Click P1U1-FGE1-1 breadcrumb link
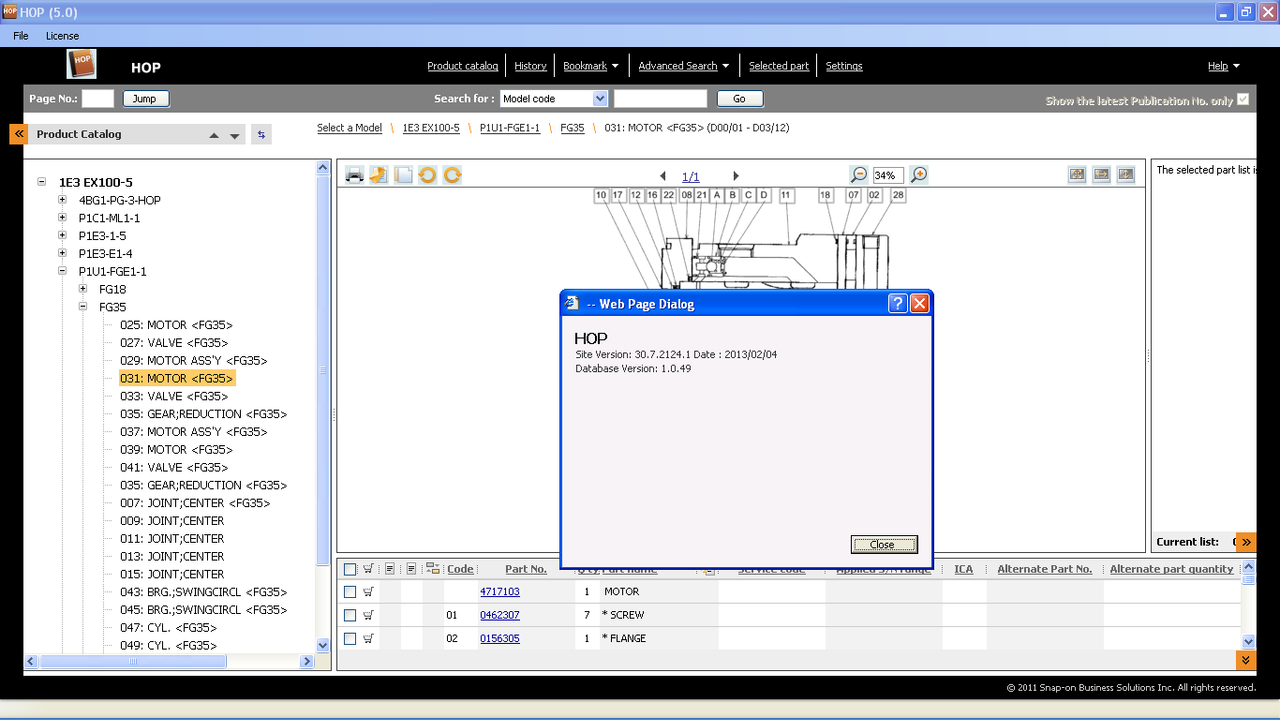 point(510,128)
